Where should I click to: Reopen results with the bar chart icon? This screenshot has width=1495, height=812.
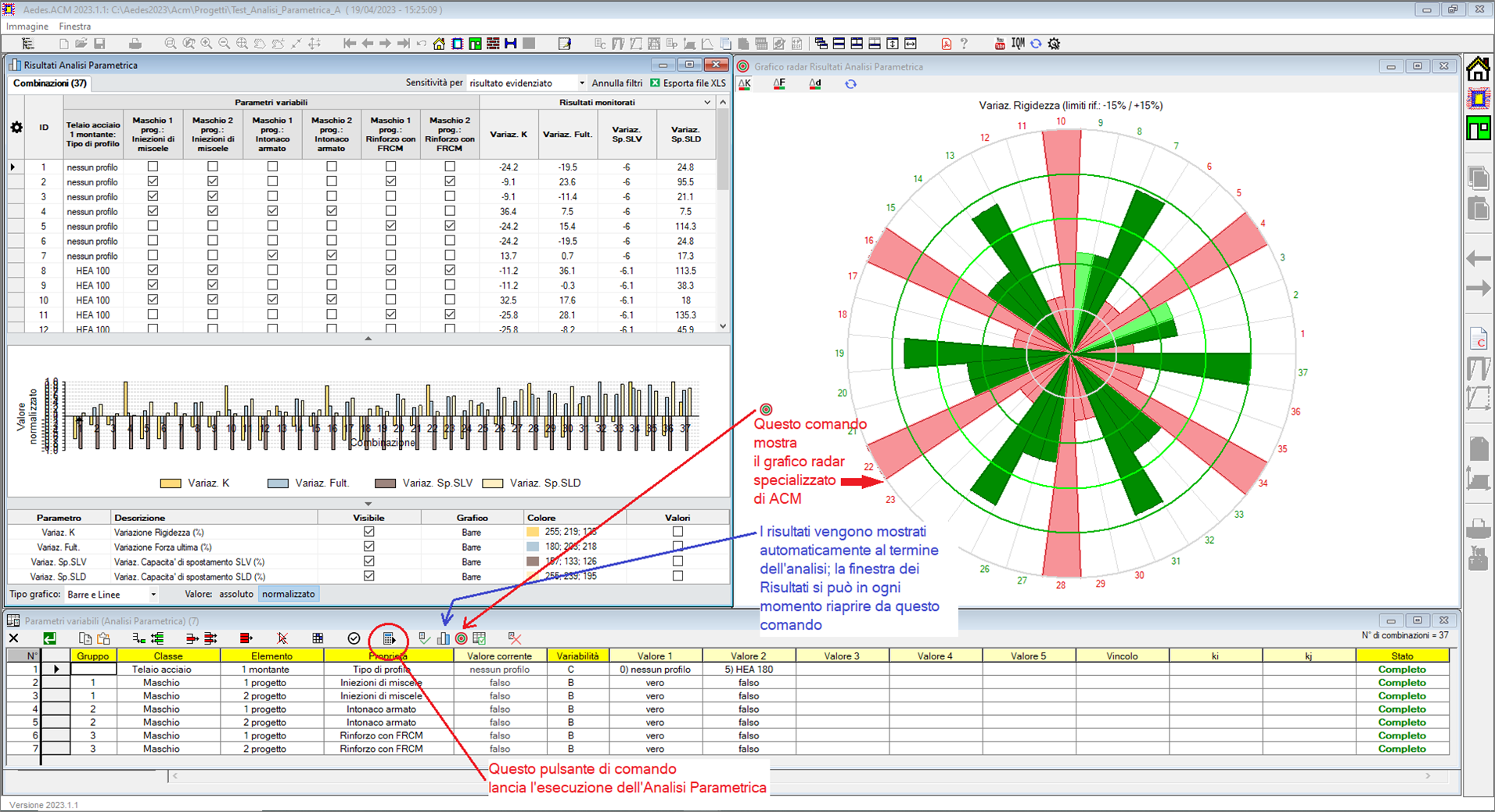[x=444, y=638]
